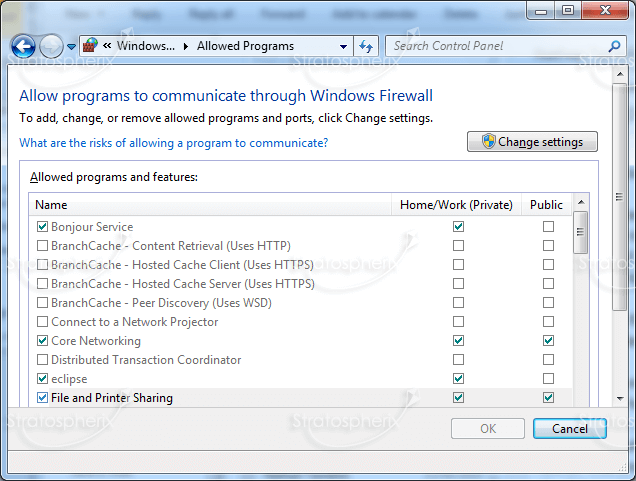
Task: Toggle Bonjour Service Home/Work checkbox
Action: [458, 226]
